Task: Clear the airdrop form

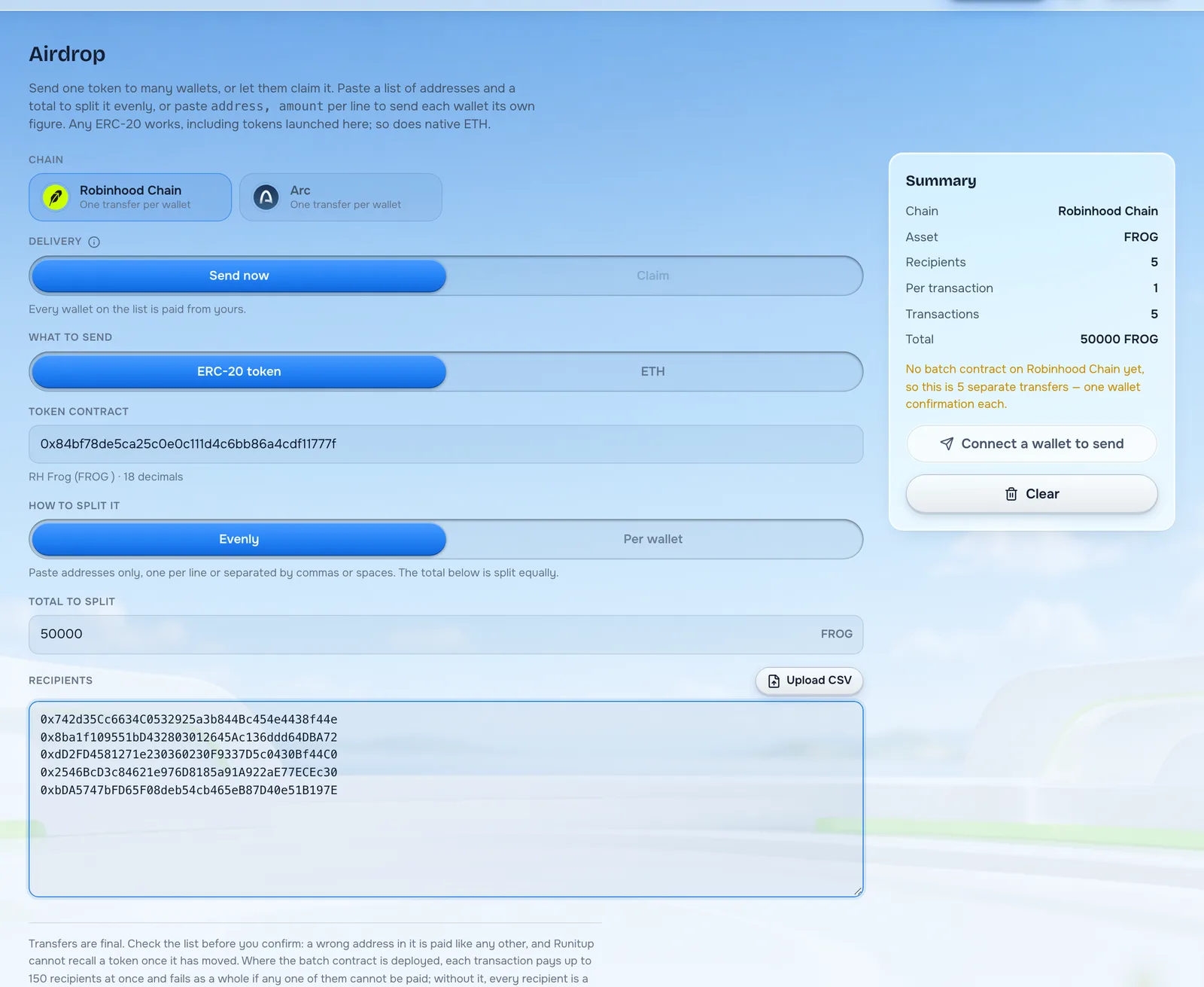Action: click(x=1032, y=494)
